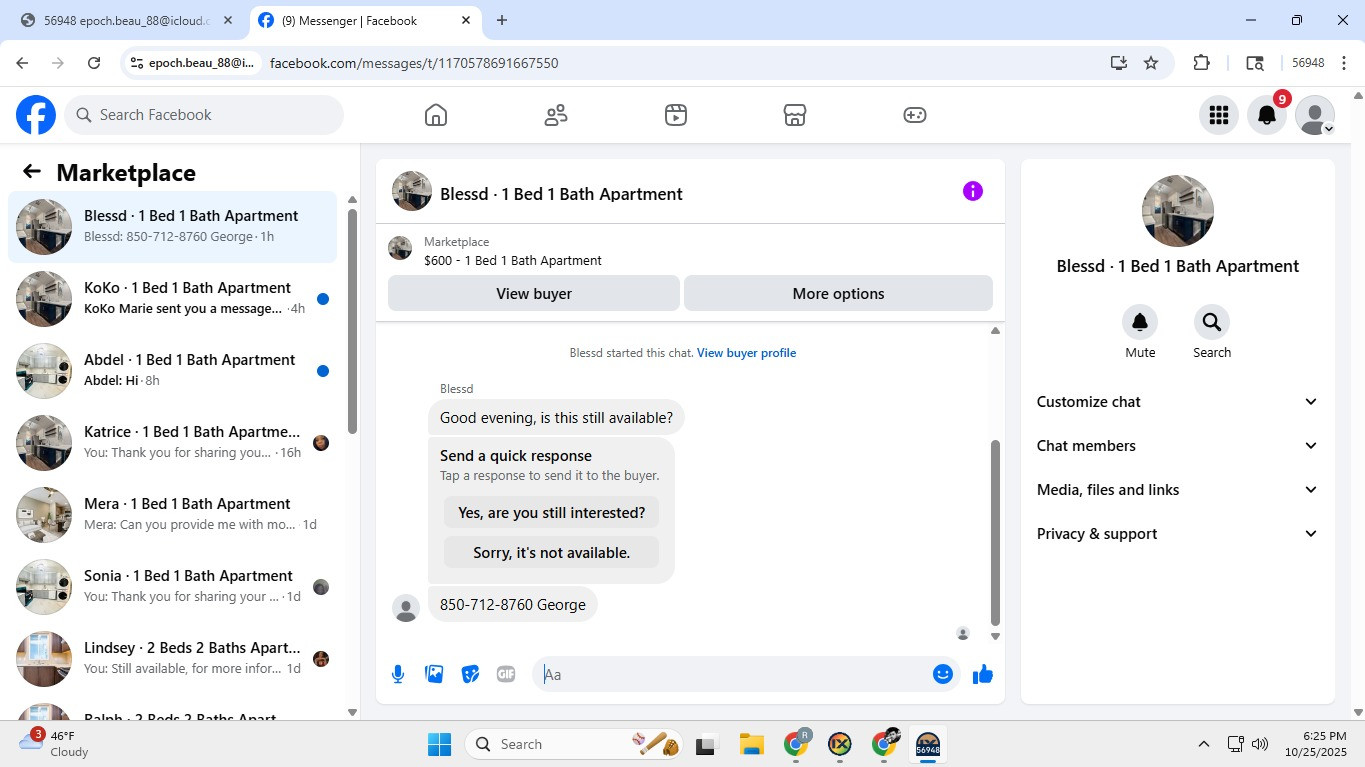Open the View buyer profile link

tap(746, 353)
